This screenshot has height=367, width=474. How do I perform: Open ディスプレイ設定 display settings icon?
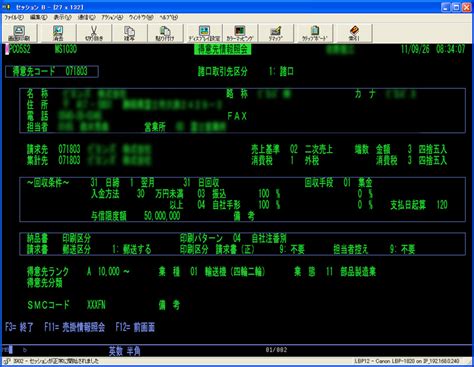(204, 33)
